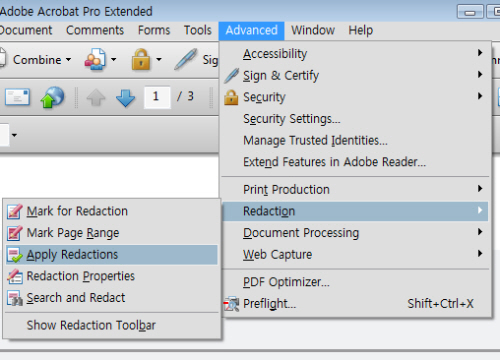The image size is (500, 360).
Task: Expand the Accessibility submenu arrow
Action: pos(480,53)
